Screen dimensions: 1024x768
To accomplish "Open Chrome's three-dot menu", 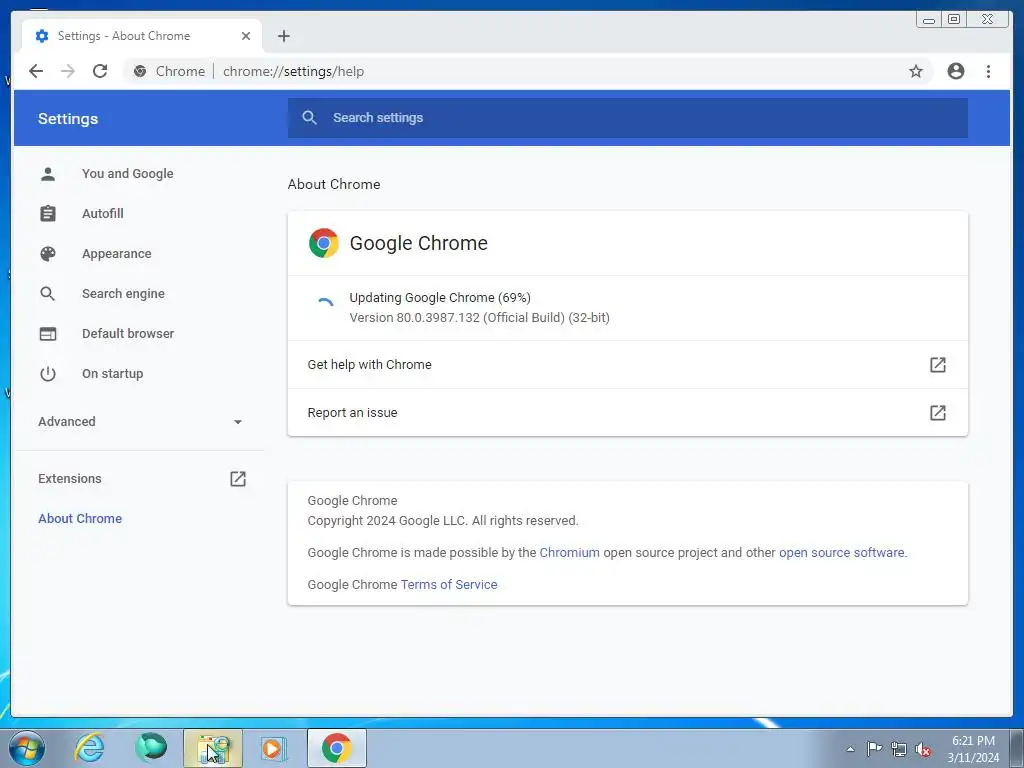I will pos(988,71).
